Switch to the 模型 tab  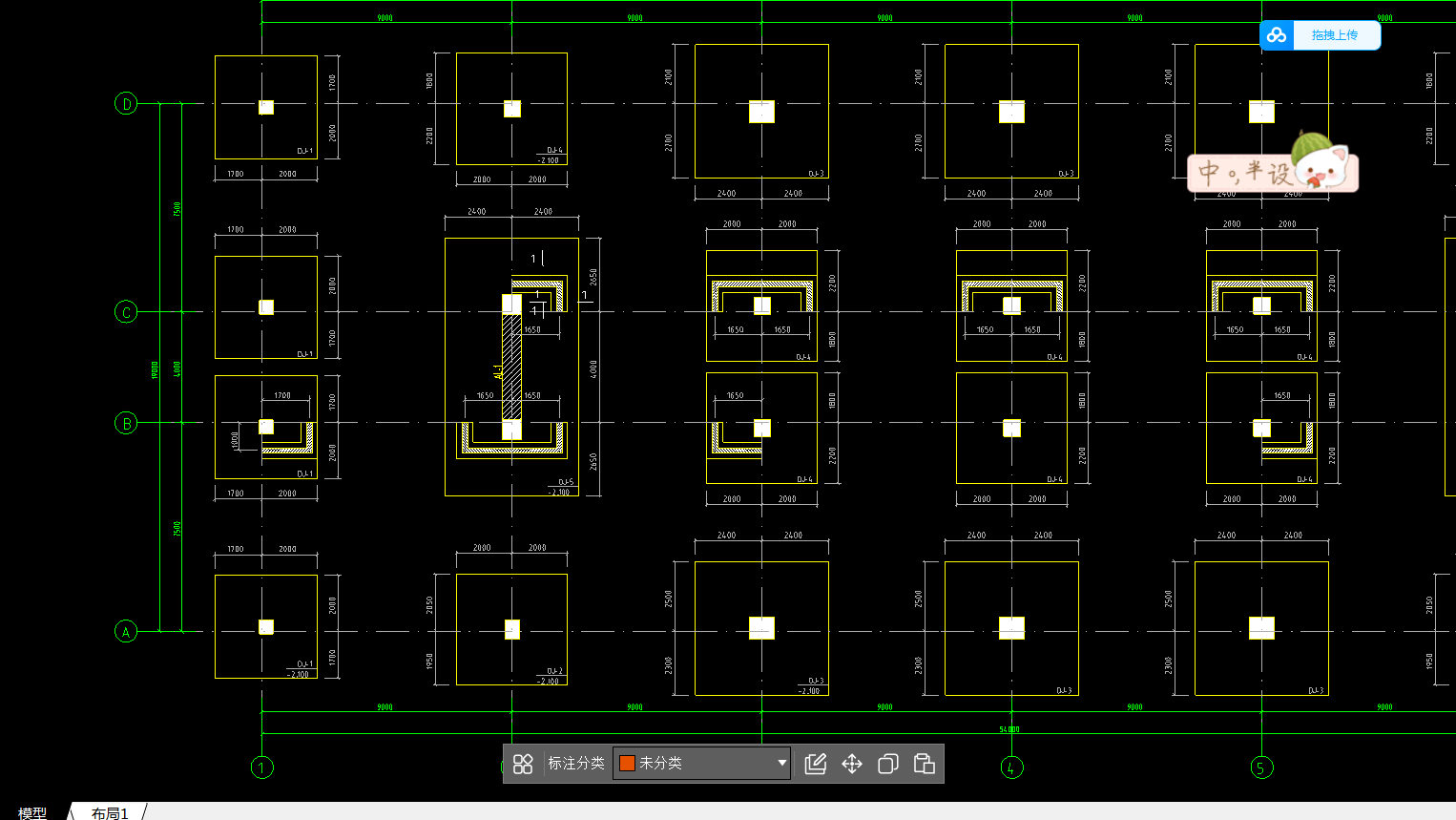point(32,812)
